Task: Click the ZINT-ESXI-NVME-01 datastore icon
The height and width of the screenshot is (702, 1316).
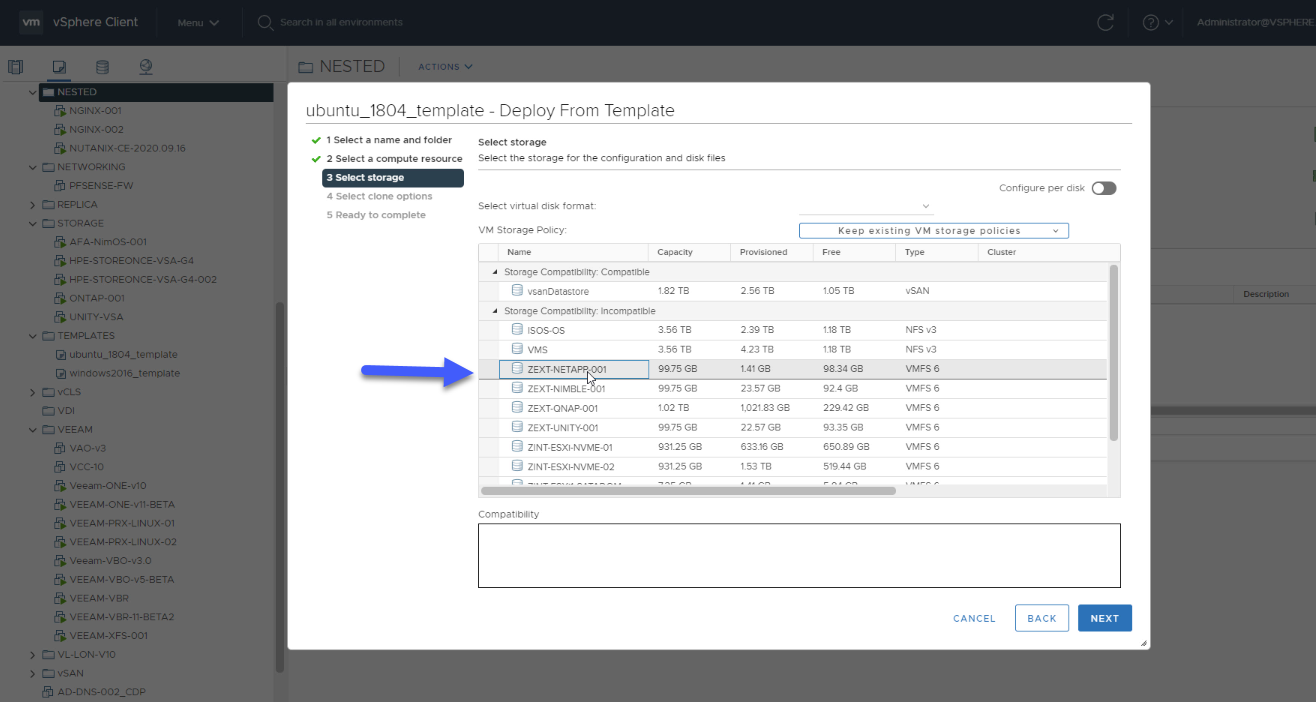Action: click(x=517, y=446)
